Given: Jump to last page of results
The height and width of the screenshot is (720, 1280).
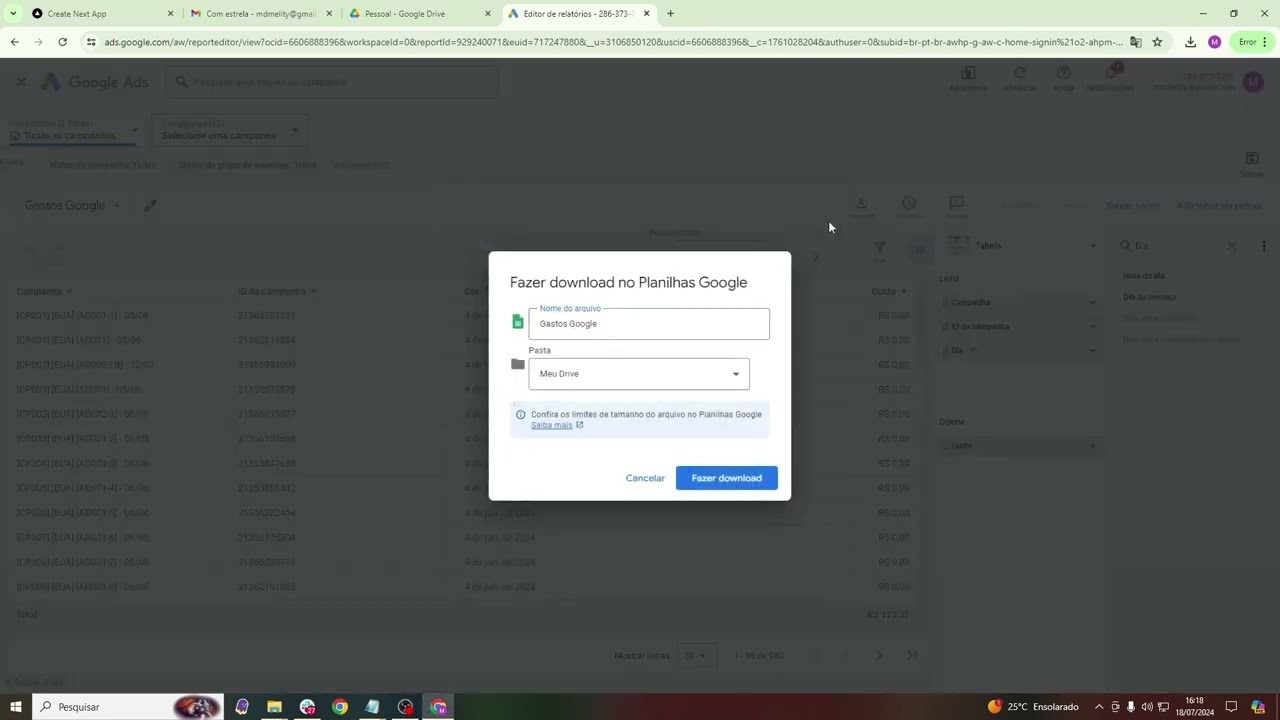Looking at the screenshot, I should [x=912, y=656].
